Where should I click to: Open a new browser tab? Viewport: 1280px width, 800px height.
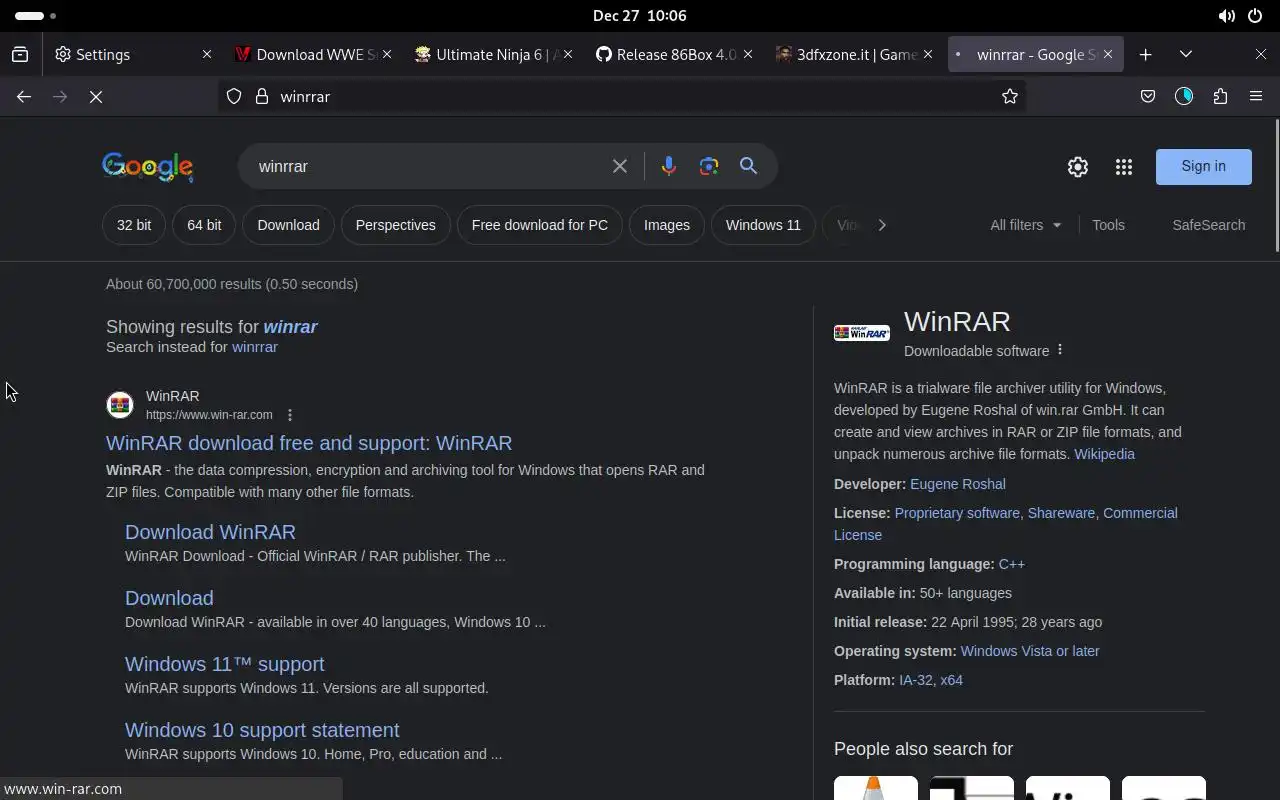click(1146, 55)
